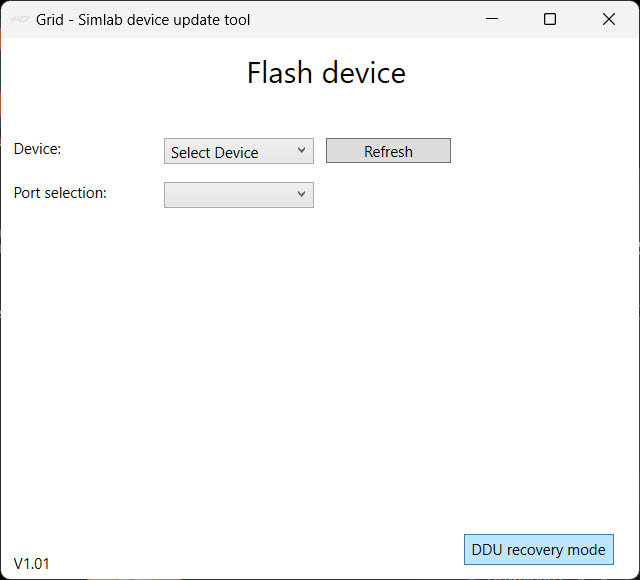
Task: Click the chevron arrow beside Select Device
Action: pyautogui.click(x=301, y=150)
